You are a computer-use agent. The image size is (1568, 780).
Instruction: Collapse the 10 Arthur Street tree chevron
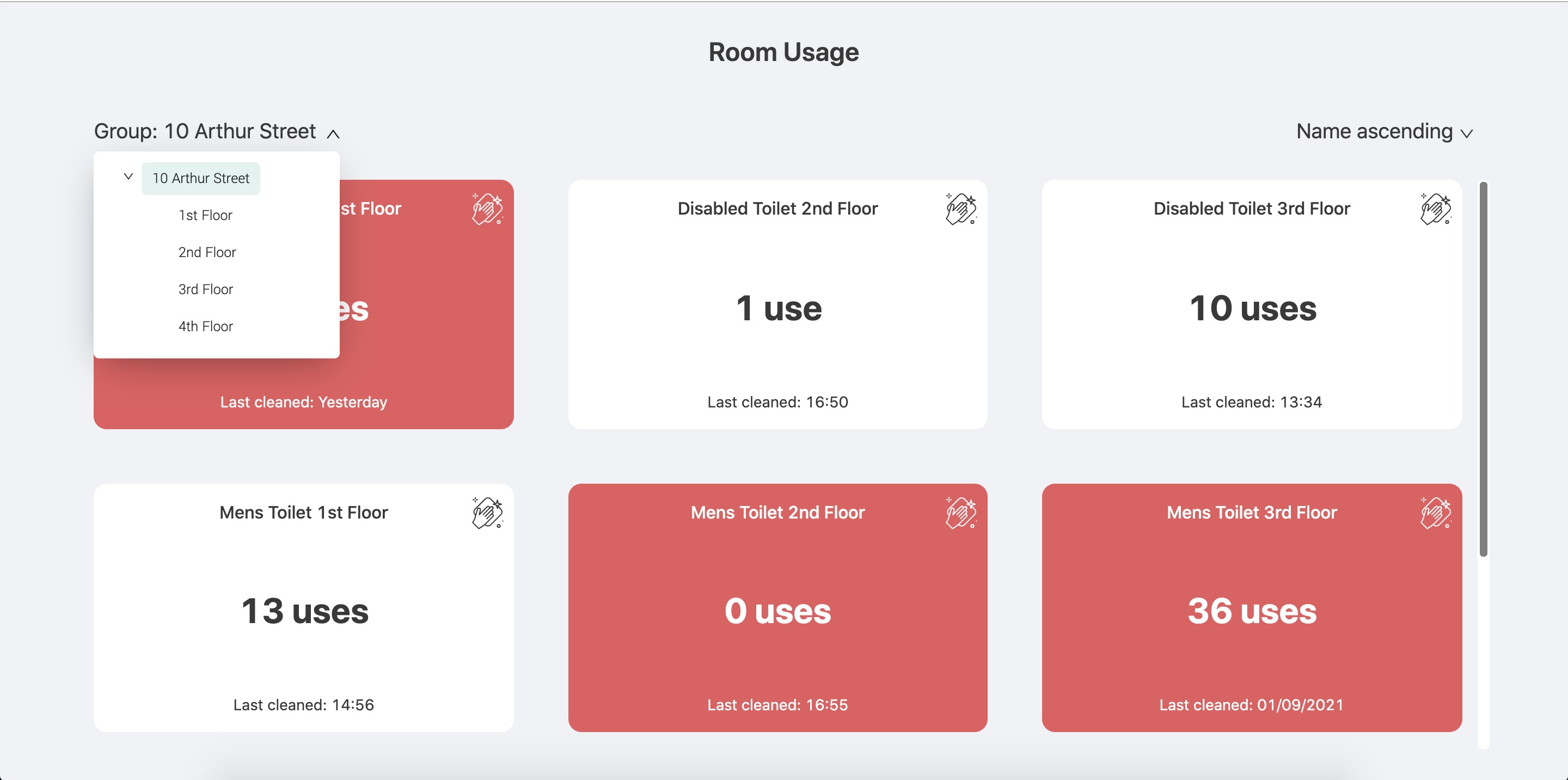coord(128,176)
